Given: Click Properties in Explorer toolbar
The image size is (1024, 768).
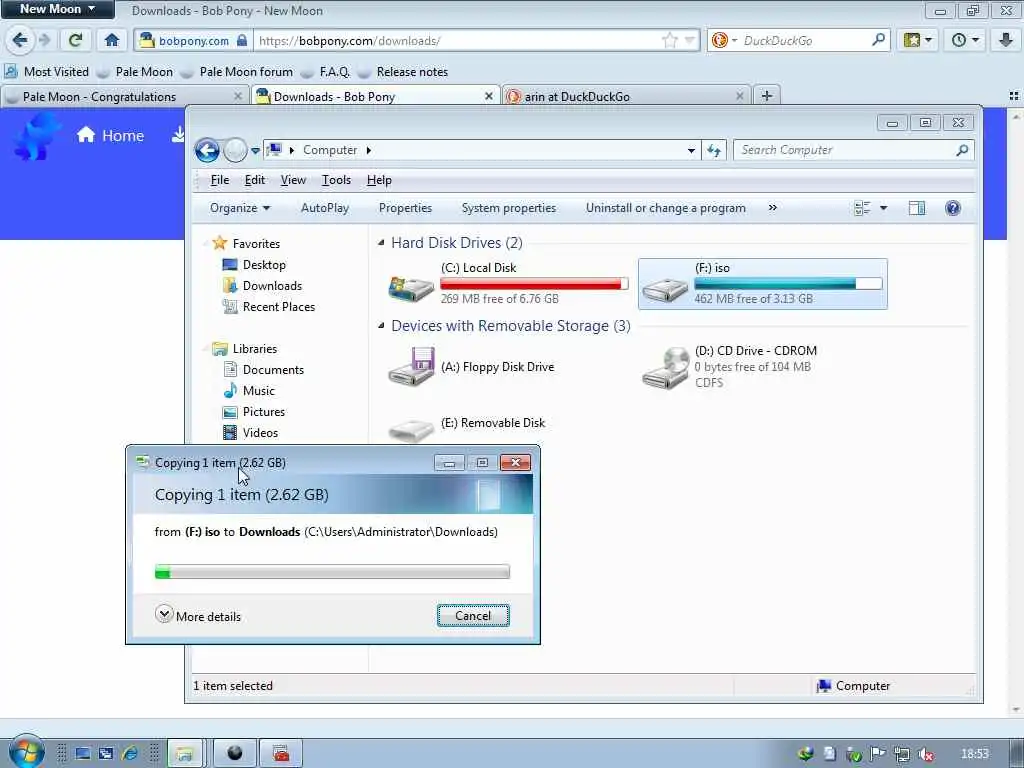Looking at the screenshot, I should (x=405, y=208).
